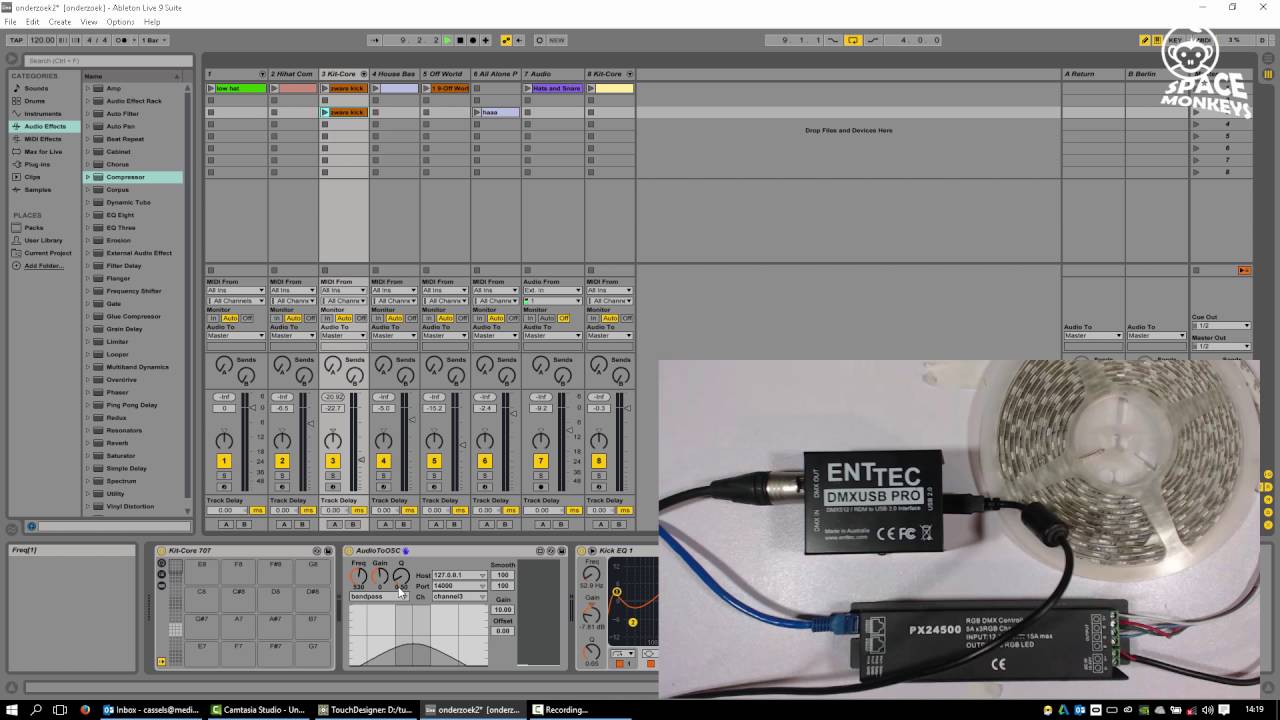This screenshot has height=720, width=1280.
Task: Click the TAP tempo button
Action: coord(16,40)
